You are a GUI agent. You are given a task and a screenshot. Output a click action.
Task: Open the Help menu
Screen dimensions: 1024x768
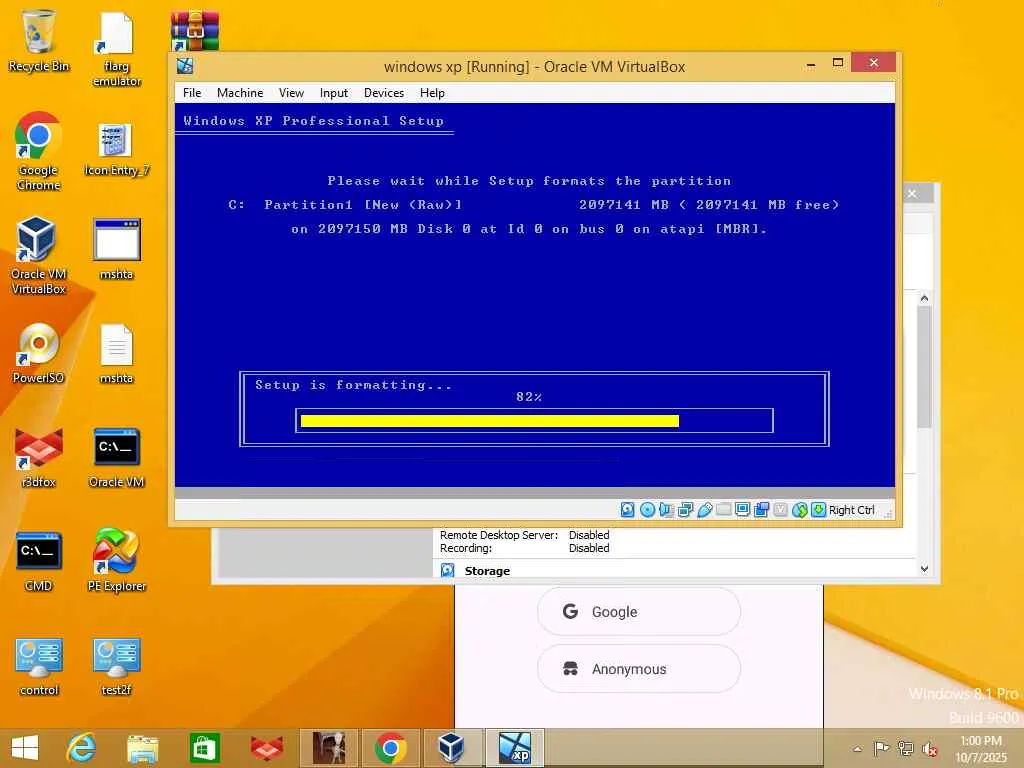tap(432, 93)
